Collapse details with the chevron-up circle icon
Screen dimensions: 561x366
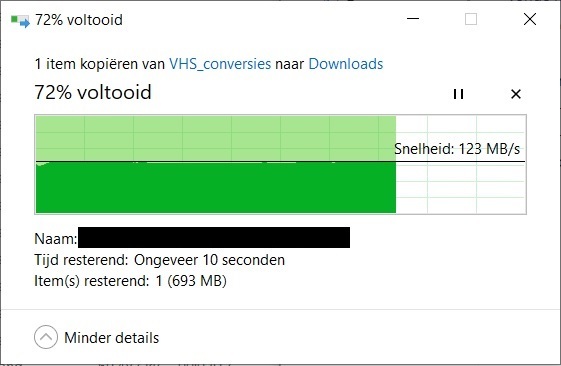tap(46, 337)
